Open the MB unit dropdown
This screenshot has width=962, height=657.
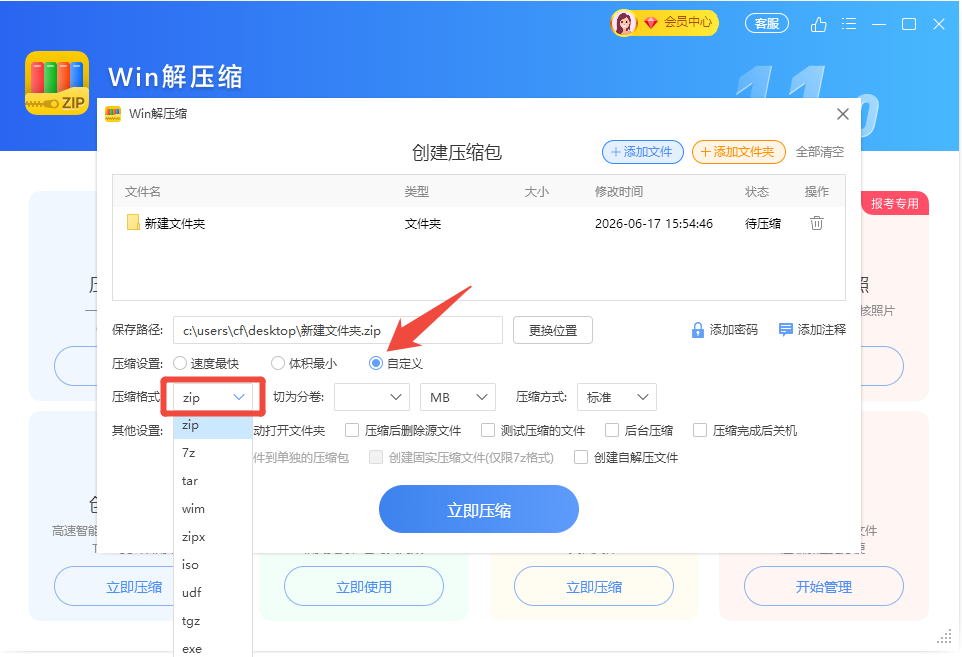point(458,398)
